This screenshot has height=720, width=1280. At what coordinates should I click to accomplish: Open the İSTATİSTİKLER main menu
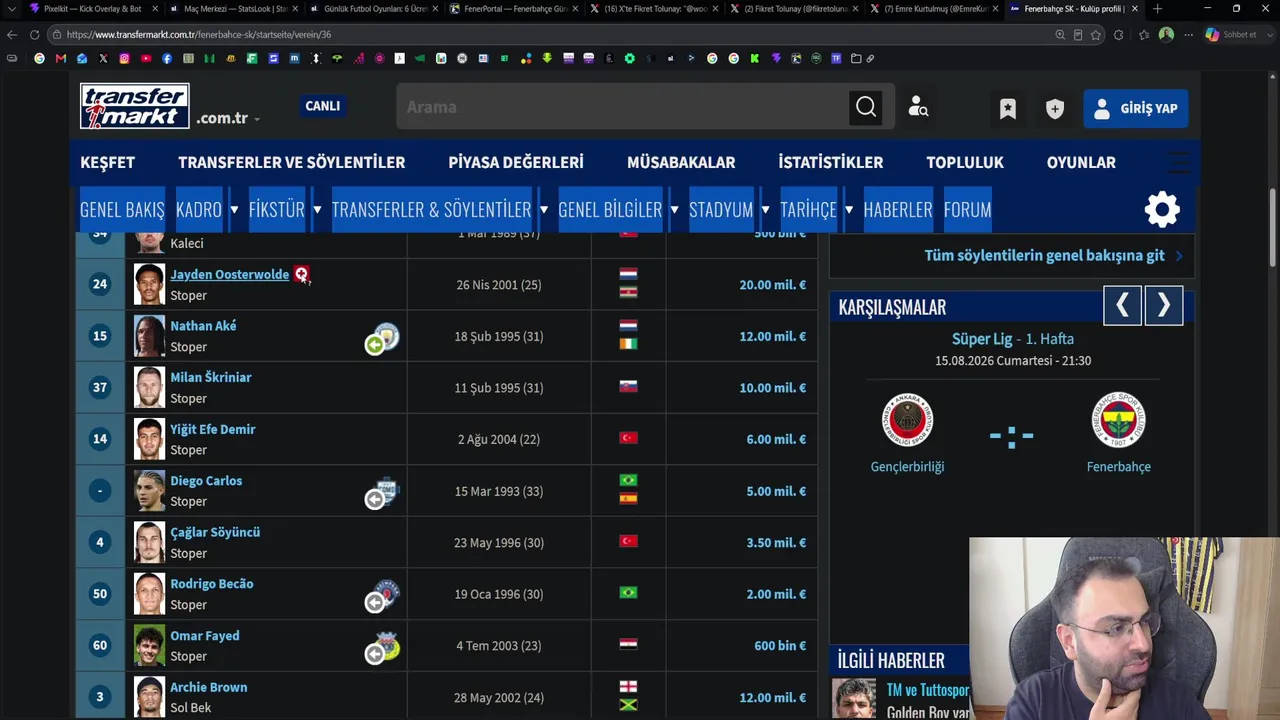pos(831,162)
